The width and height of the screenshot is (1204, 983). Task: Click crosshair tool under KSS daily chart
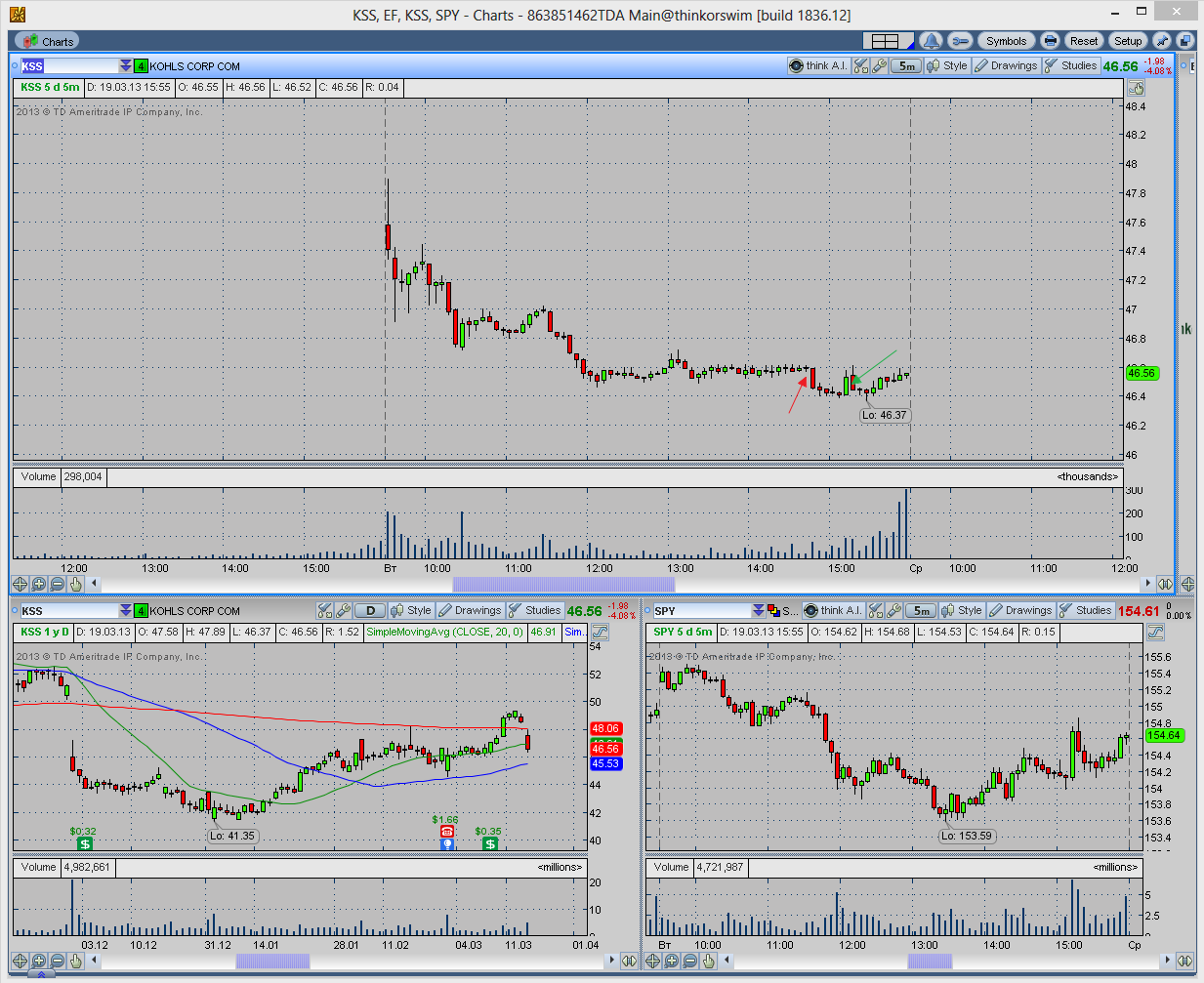20,961
